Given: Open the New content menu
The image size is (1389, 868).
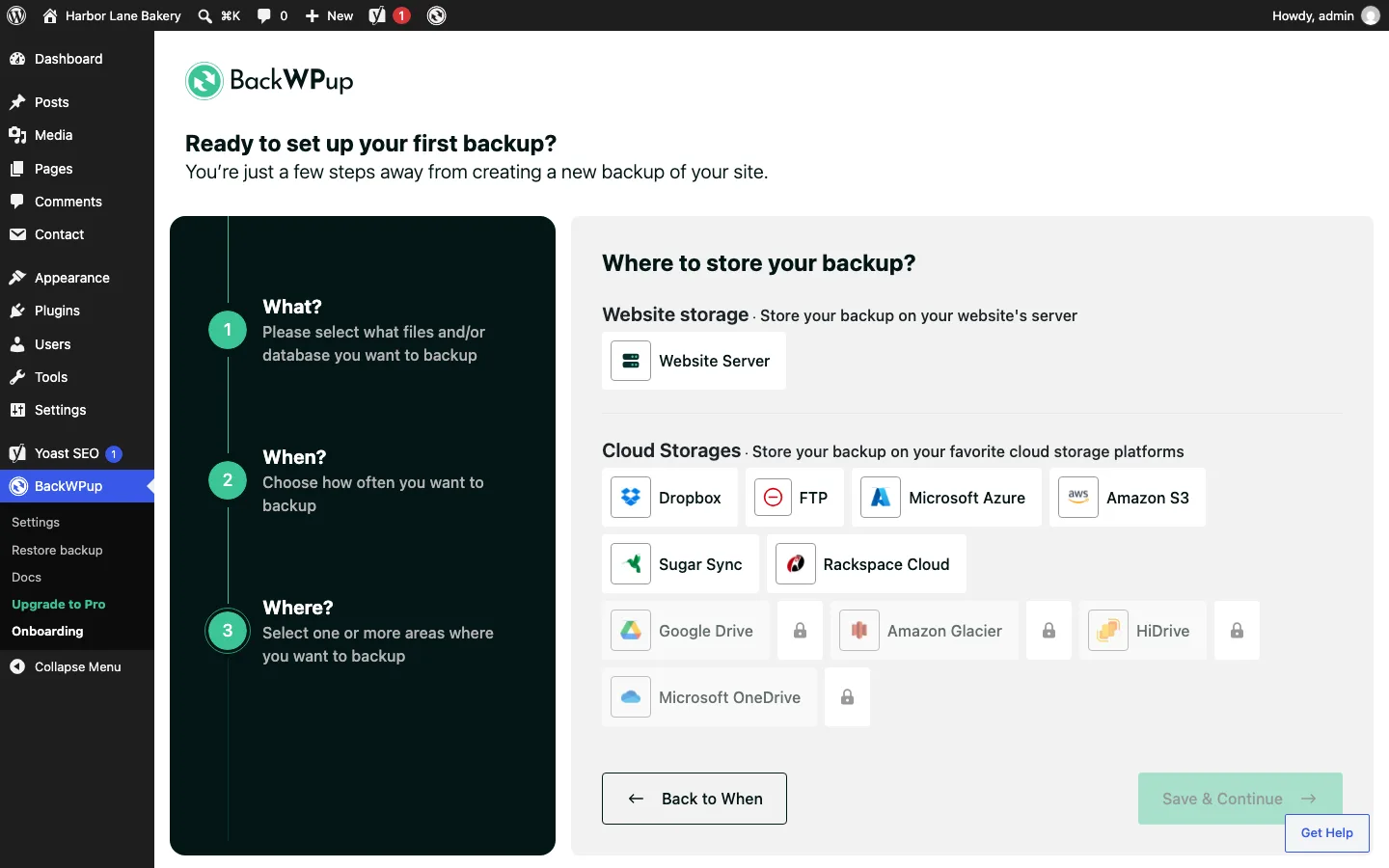Looking at the screenshot, I should (329, 15).
